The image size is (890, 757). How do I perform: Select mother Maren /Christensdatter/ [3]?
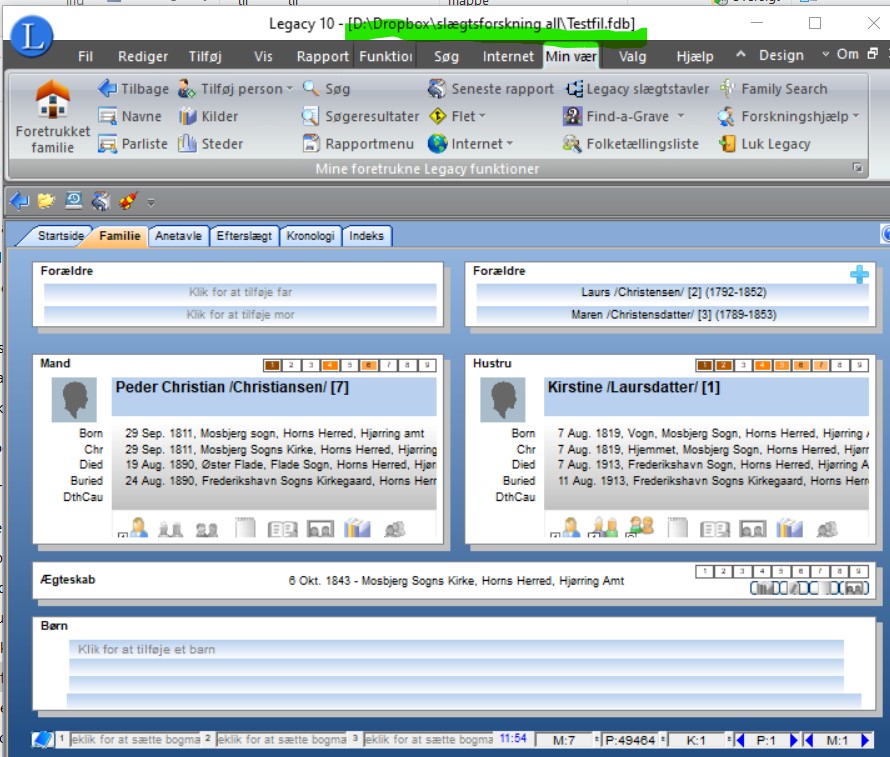click(673, 315)
